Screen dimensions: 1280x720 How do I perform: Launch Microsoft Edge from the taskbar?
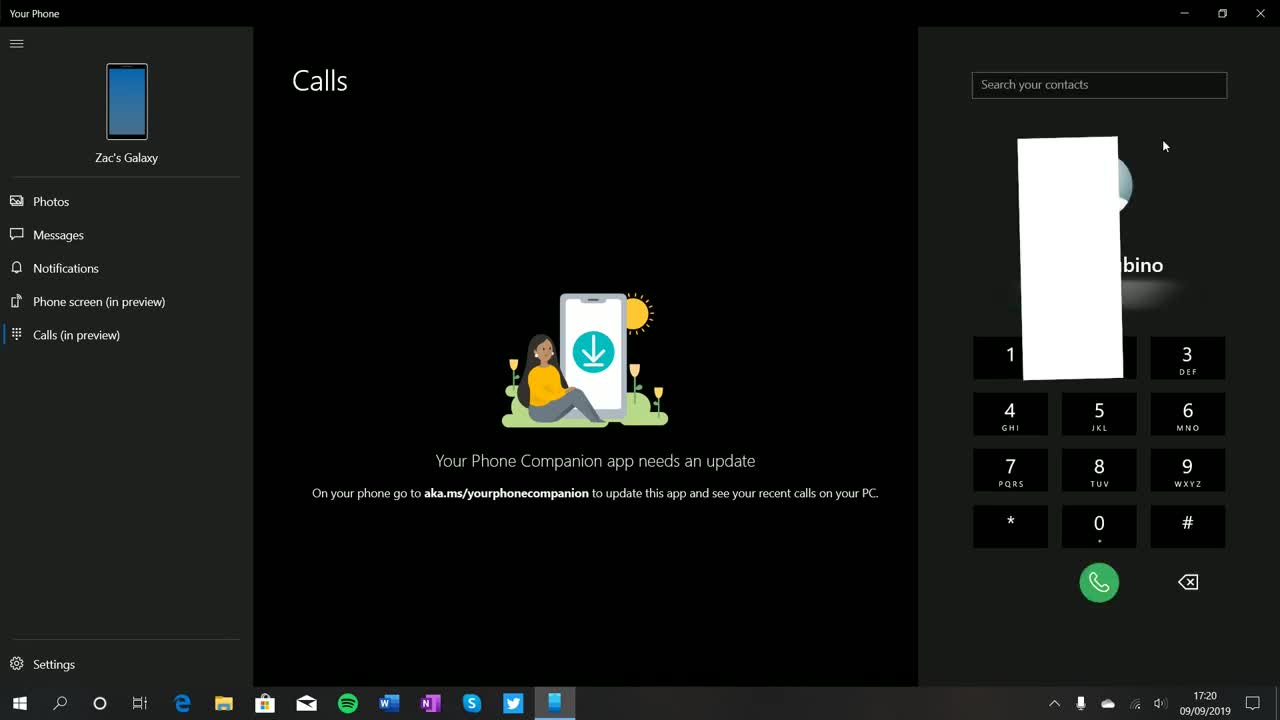182,703
